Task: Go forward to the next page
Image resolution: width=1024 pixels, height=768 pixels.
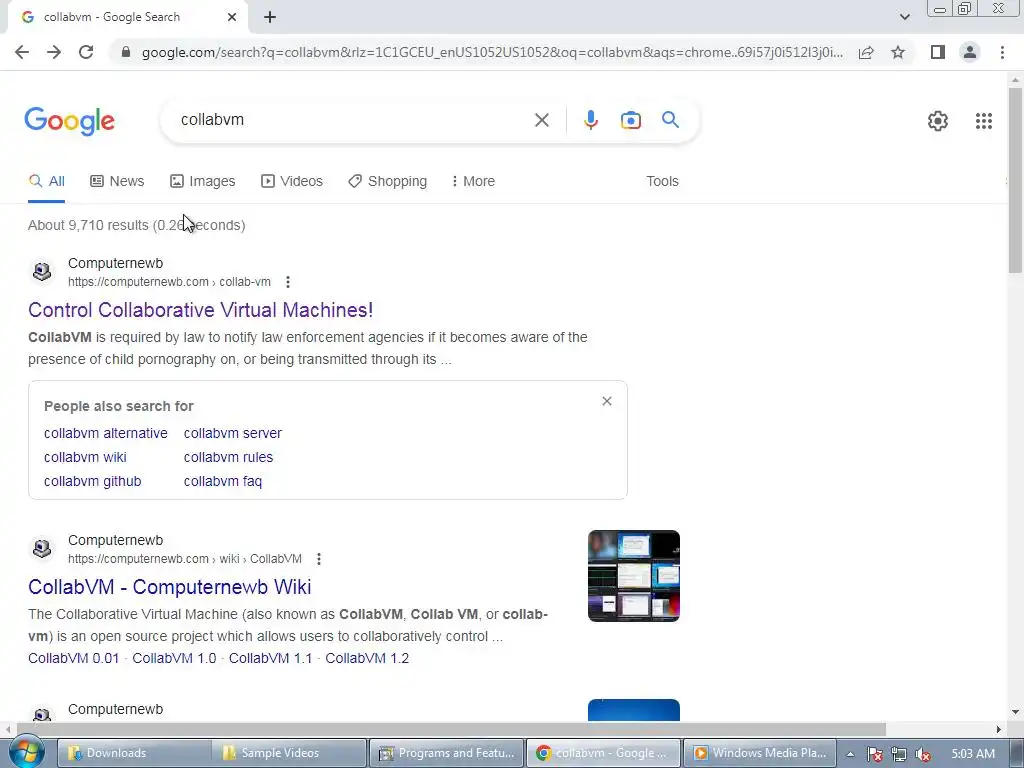Action: [54, 52]
